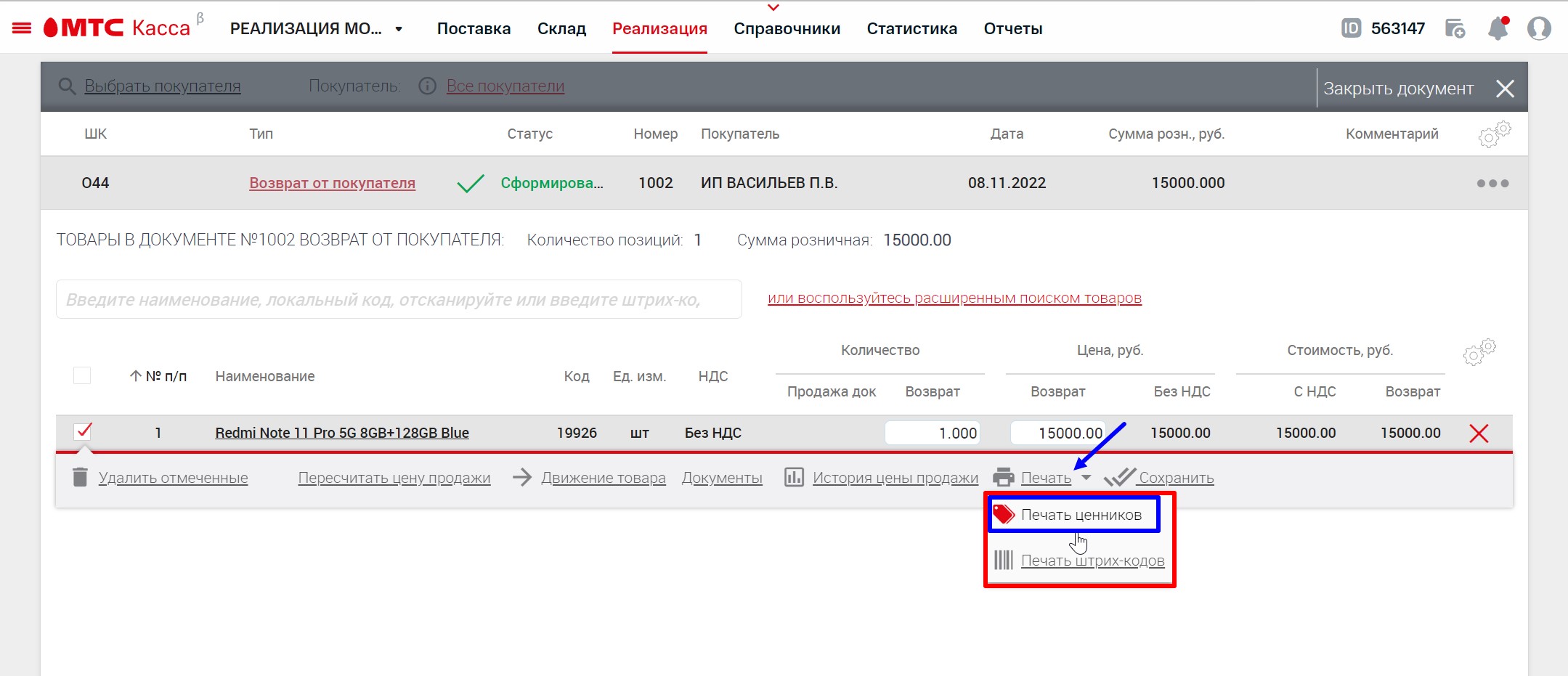Delete the Redmi Note row with red X
Viewport: 1568px width, 676px height.
(x=1479, y=433)
